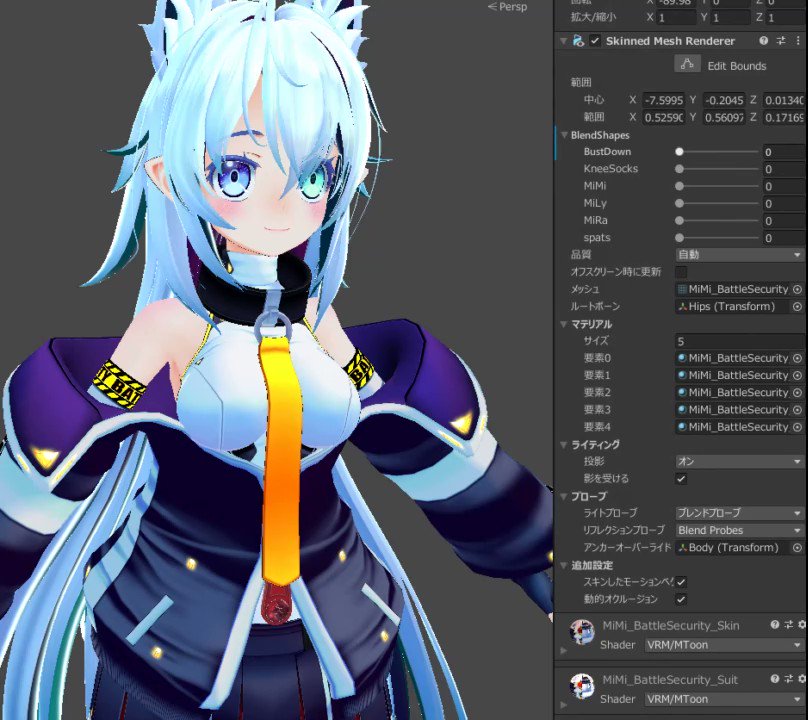The image size is (808, 720).
Task: Click the MiMi blend shape slider
Action: tap(717, 186)
